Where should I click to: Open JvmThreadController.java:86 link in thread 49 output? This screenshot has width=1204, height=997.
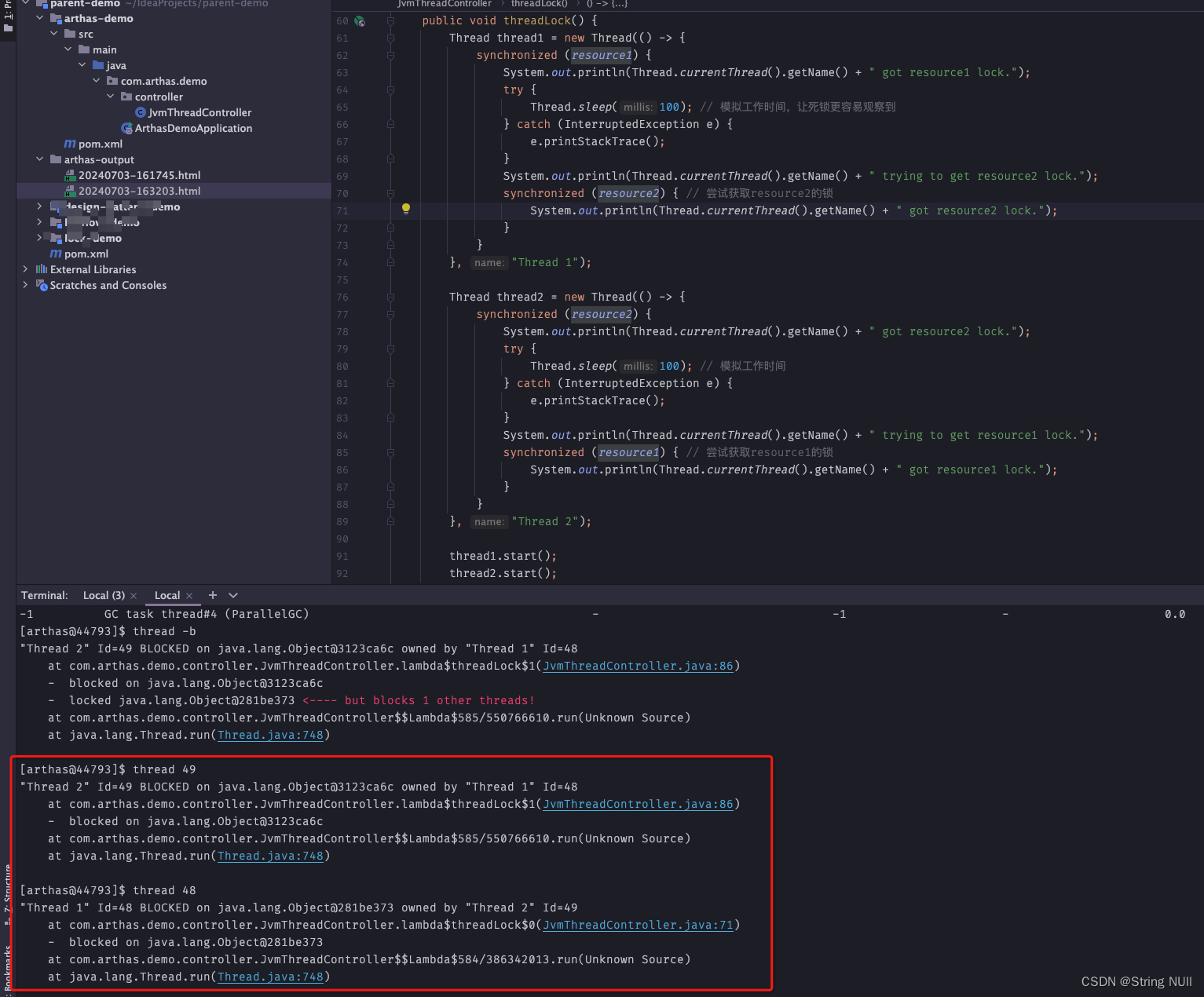[638, 804]
